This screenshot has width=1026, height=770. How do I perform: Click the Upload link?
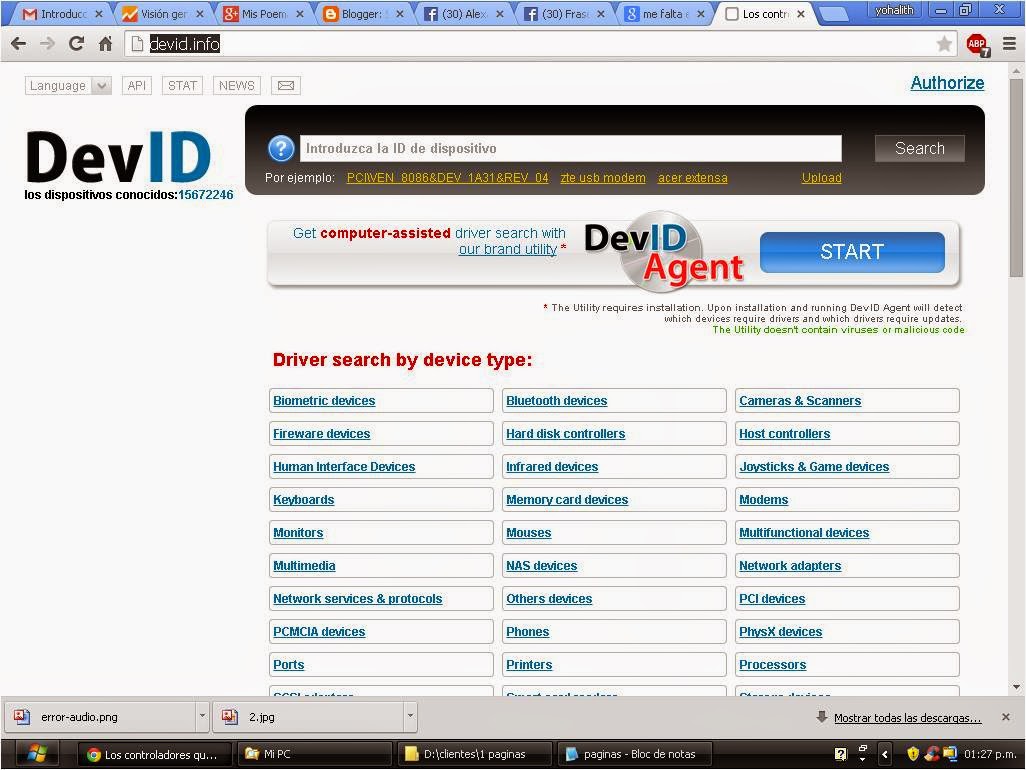(822, 178)
